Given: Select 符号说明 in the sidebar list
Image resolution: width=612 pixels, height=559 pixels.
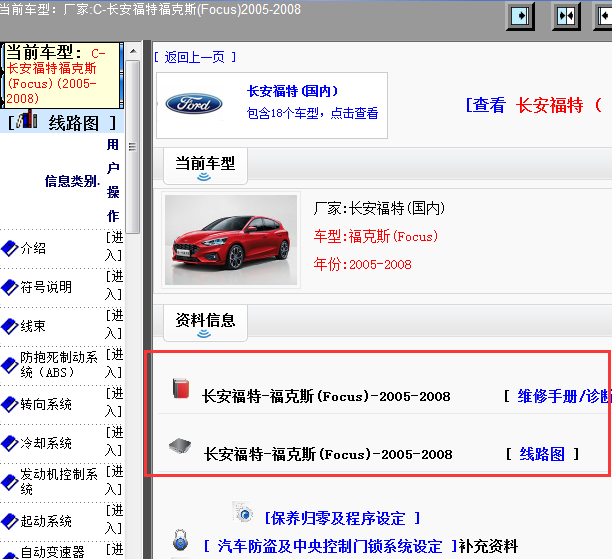Looking at the screenshot, I should click(x=46, y=287).
